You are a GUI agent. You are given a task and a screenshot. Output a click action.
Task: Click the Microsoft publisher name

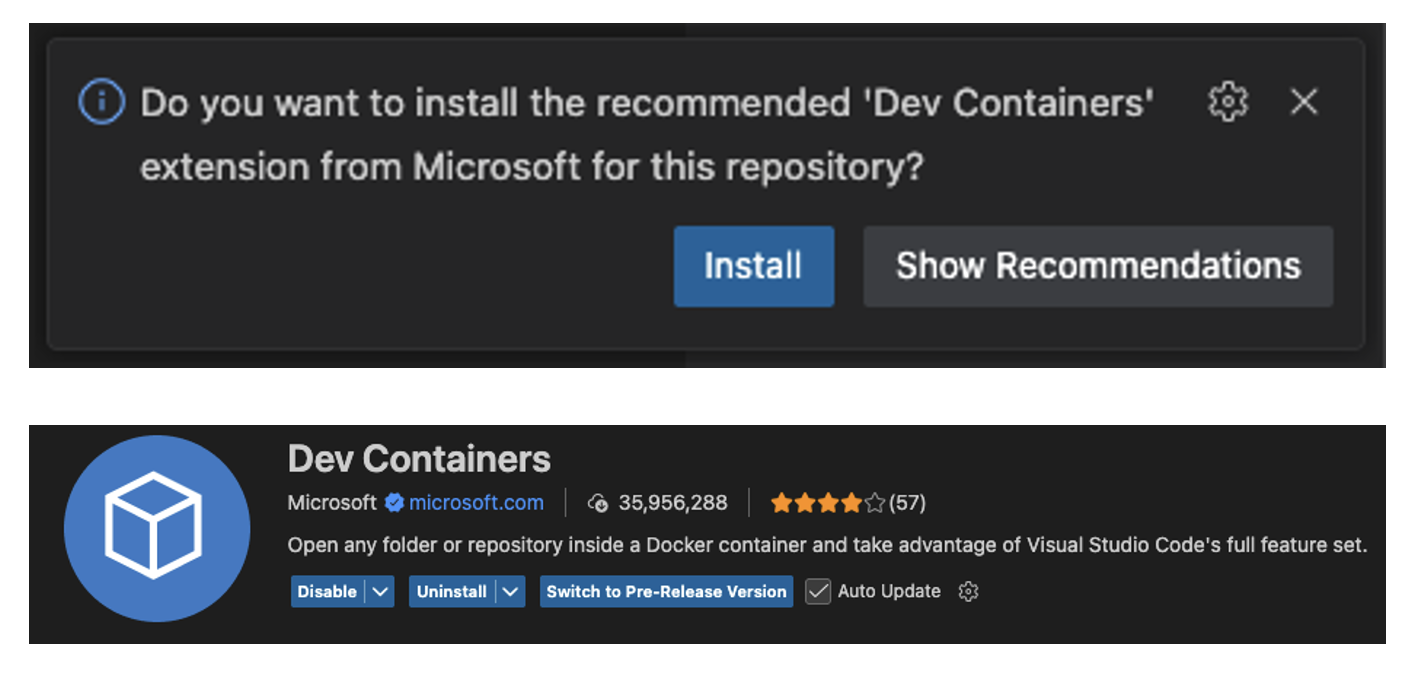(x=332, y=502)
